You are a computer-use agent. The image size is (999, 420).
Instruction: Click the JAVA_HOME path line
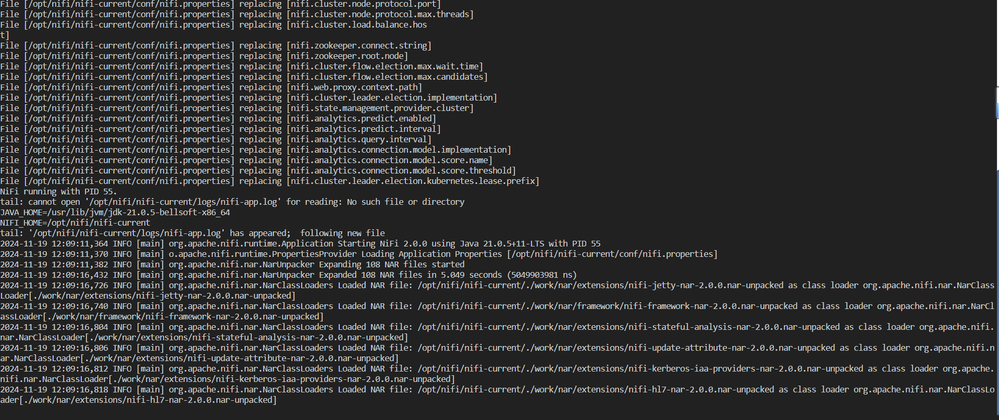click(115, 212)
